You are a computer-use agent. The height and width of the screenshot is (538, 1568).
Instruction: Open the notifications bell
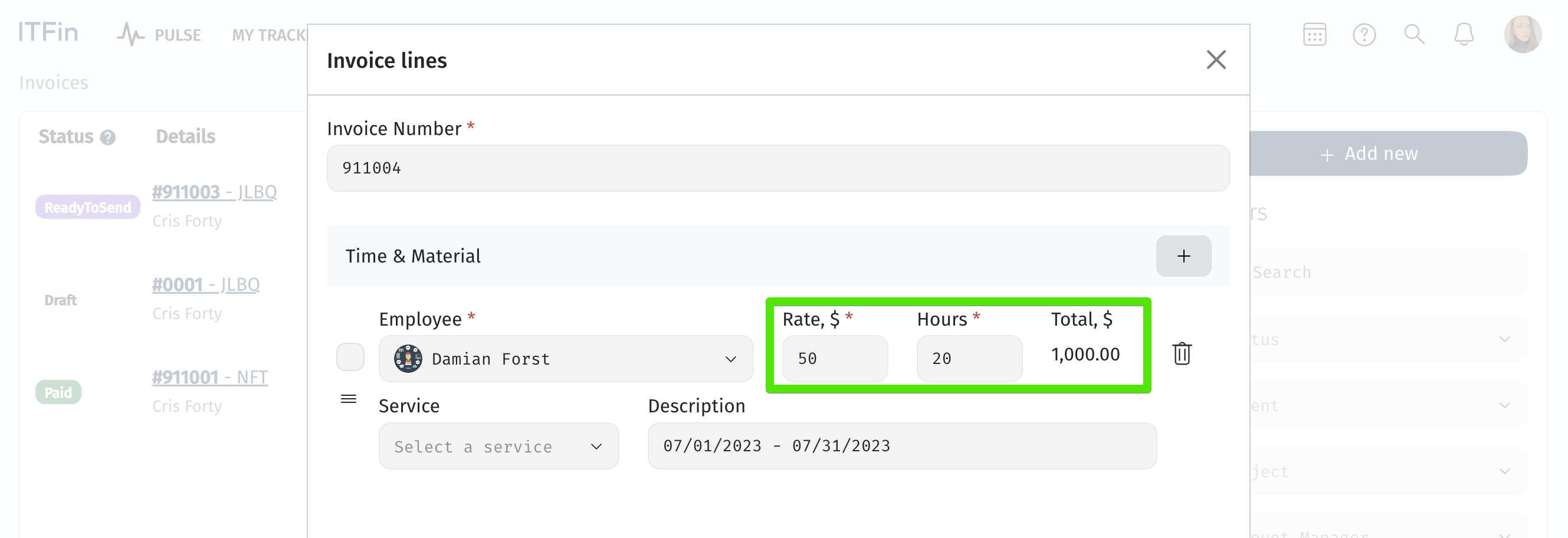1464,35
